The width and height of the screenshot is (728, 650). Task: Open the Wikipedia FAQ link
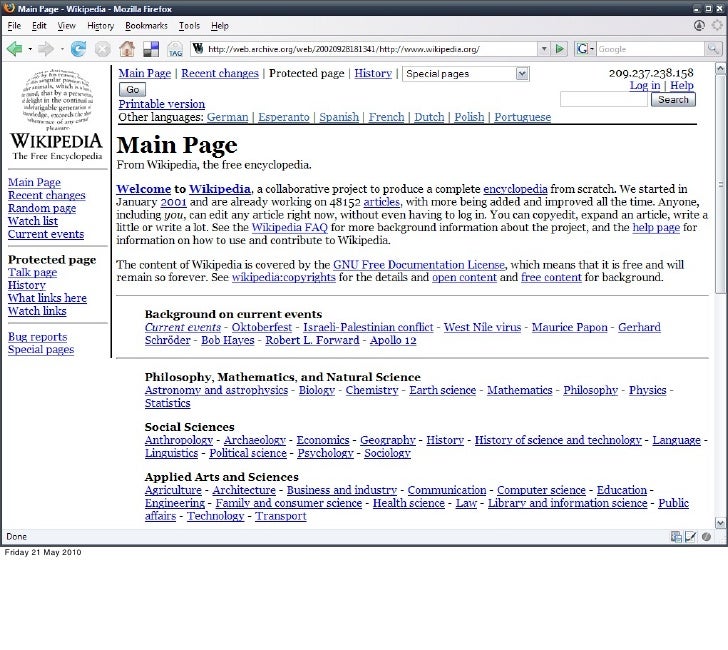tap(290, 227)
